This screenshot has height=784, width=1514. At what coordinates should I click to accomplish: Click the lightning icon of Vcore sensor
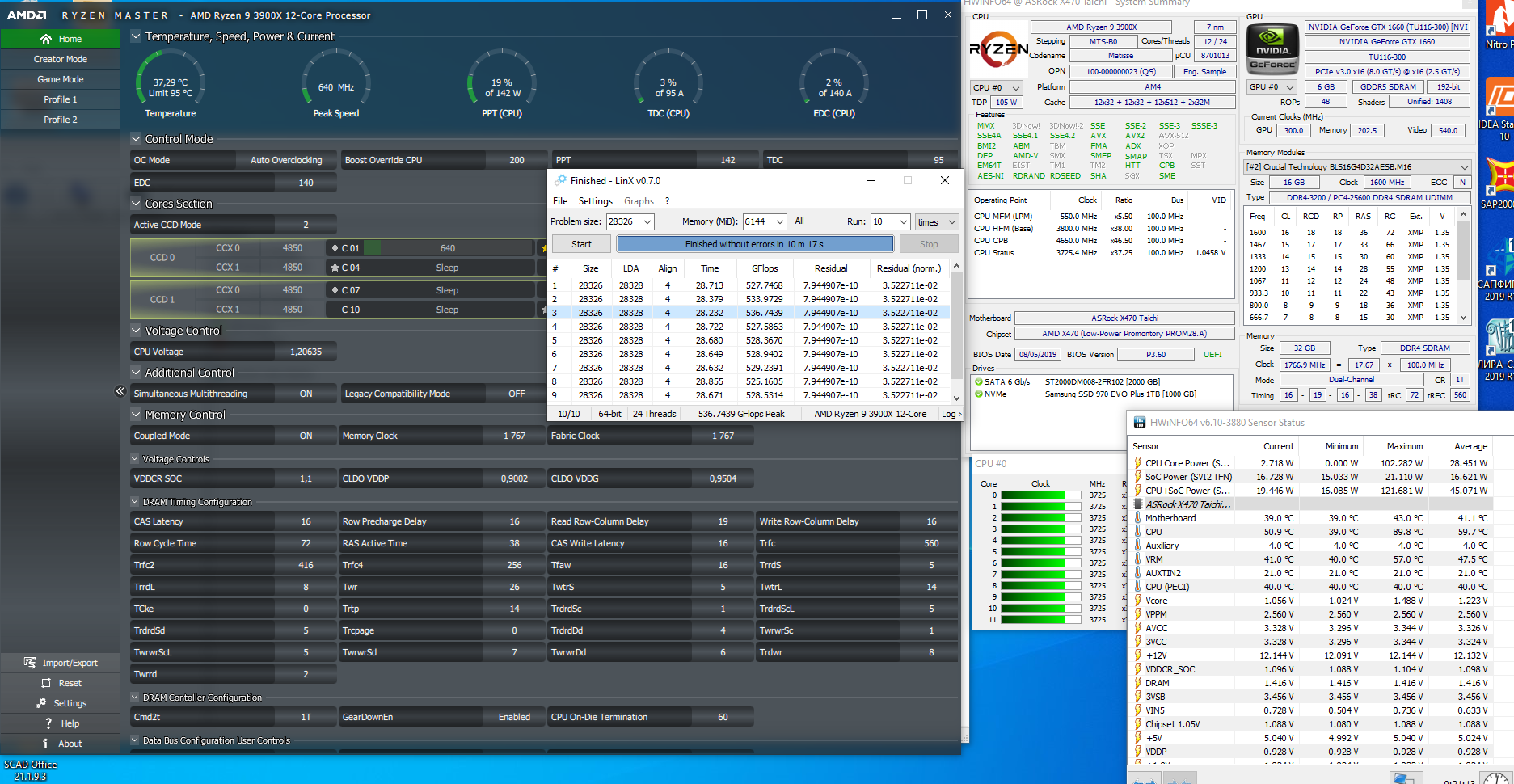[x=1138, y=601]
